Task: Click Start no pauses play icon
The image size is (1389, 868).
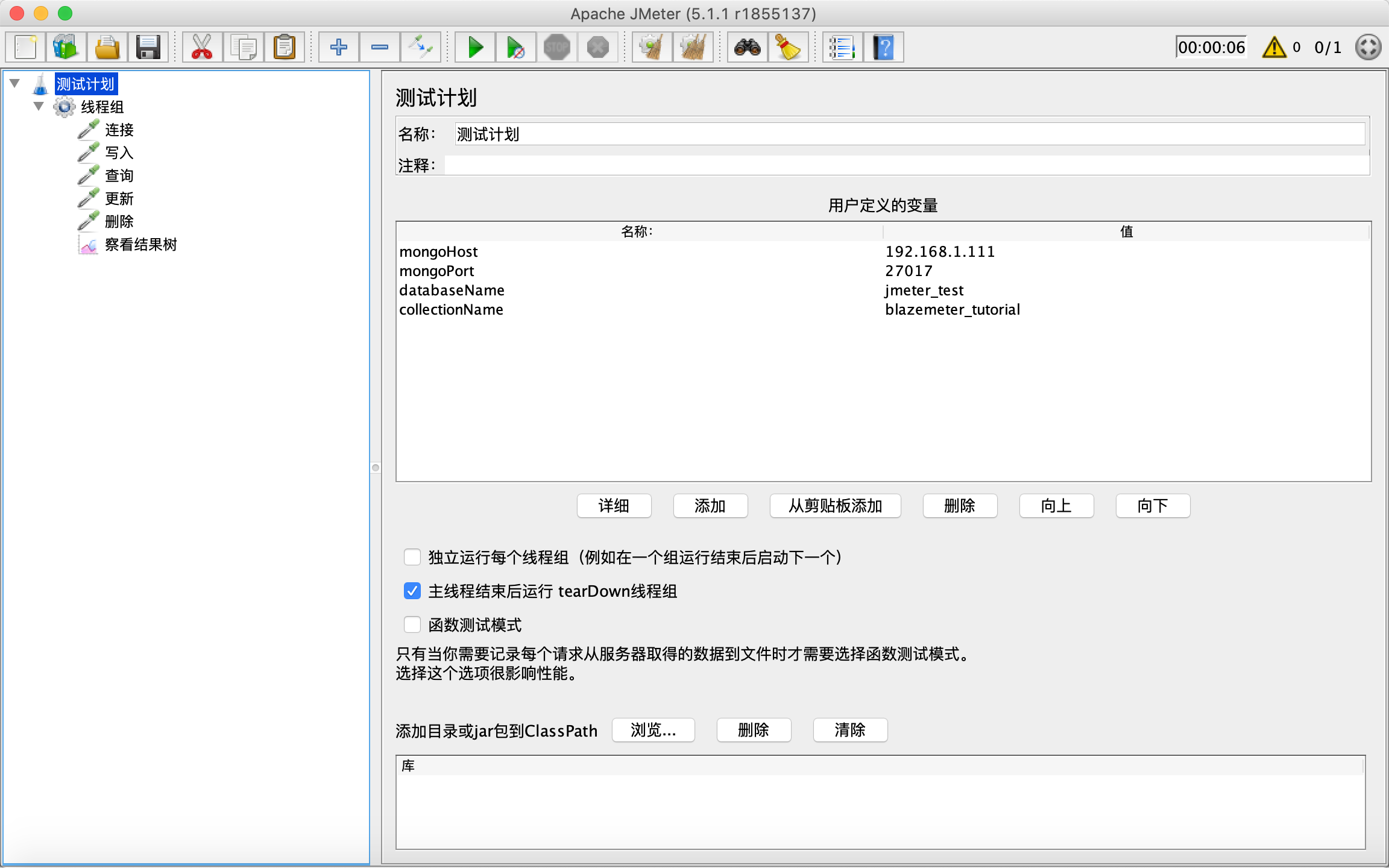Action: coord(516,47)
